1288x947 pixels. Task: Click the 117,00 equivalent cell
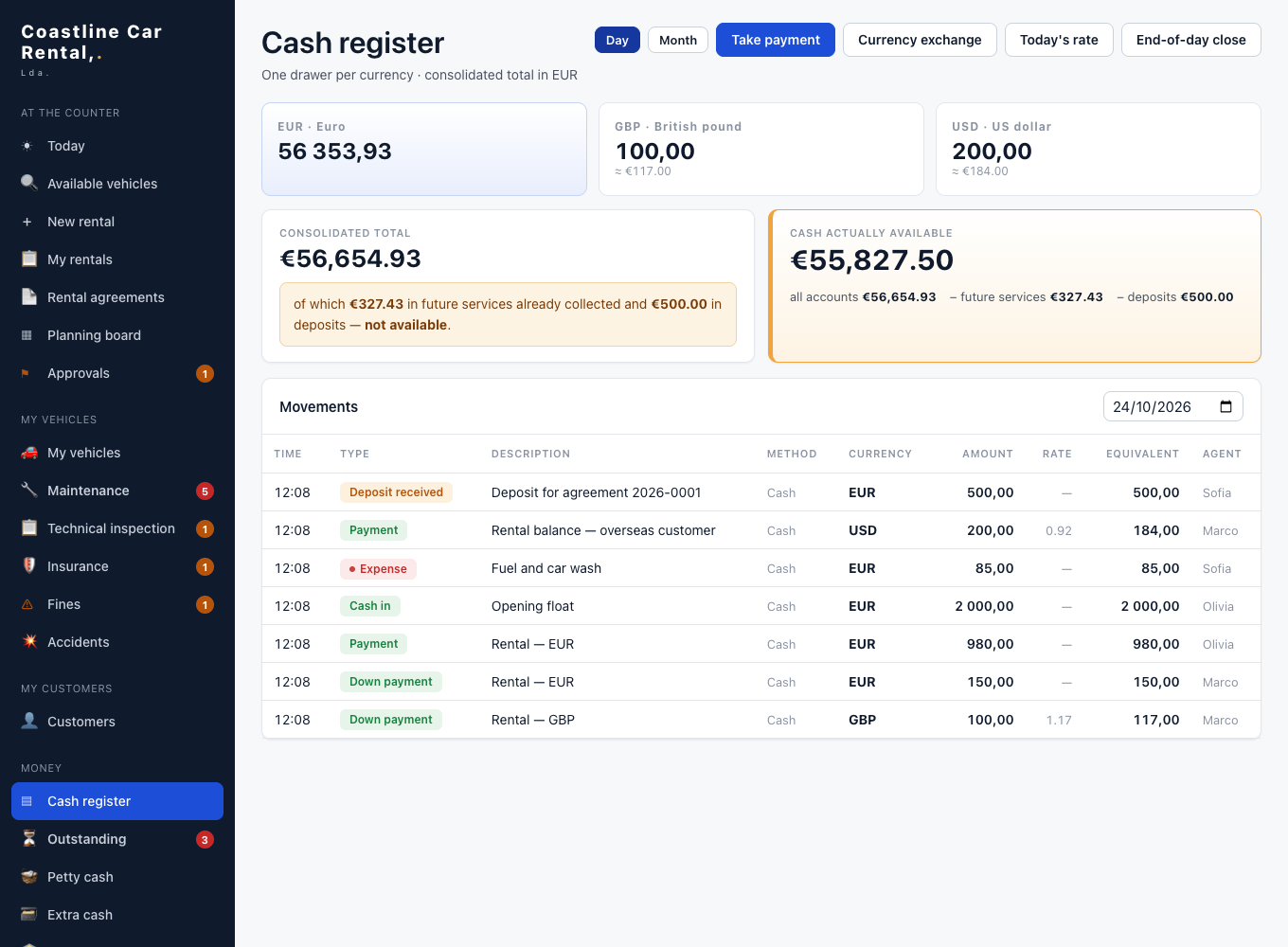pyautogui.click(x=1156, y=720)
